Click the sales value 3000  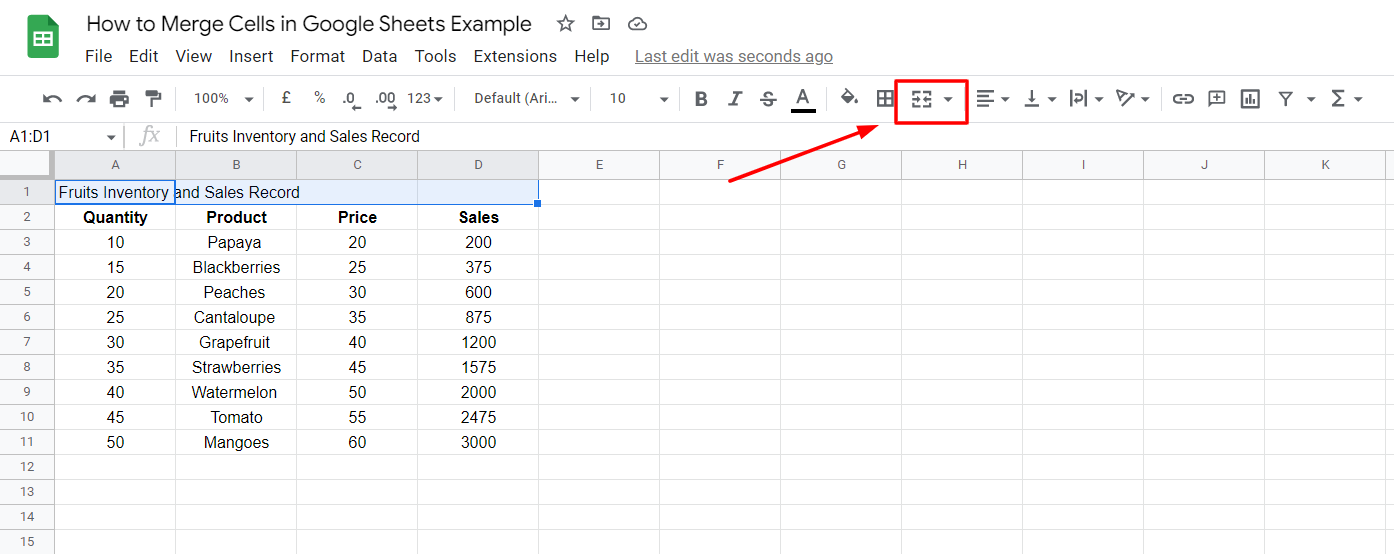coord(478,442)
